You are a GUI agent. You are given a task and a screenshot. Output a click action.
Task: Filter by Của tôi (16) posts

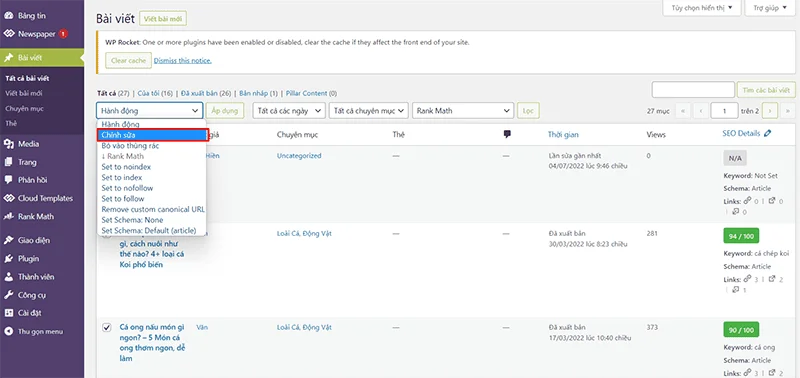155,93
